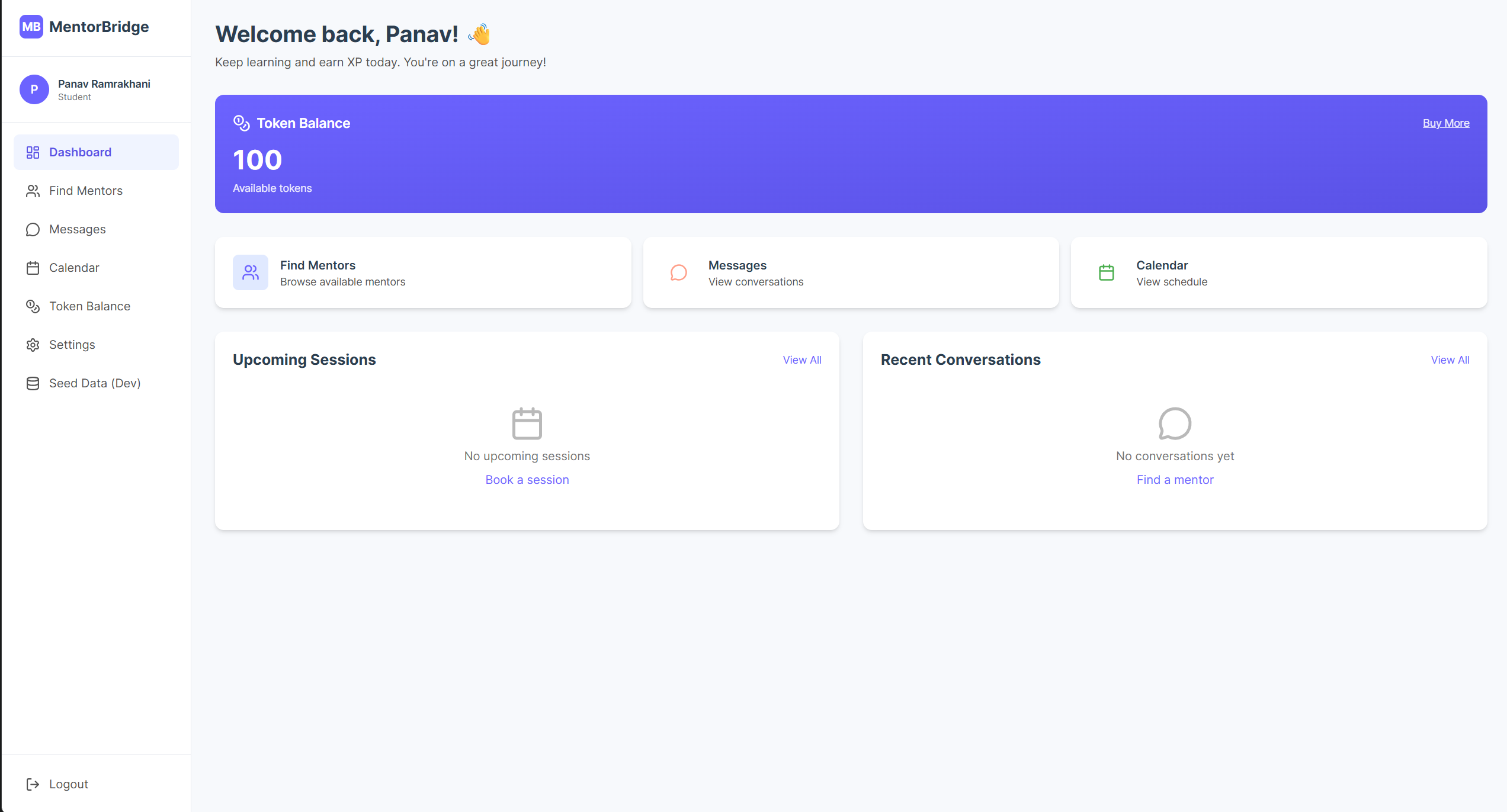Click the Seed Data database icon
1507x812 pixels.
click(x=33, y=383)
